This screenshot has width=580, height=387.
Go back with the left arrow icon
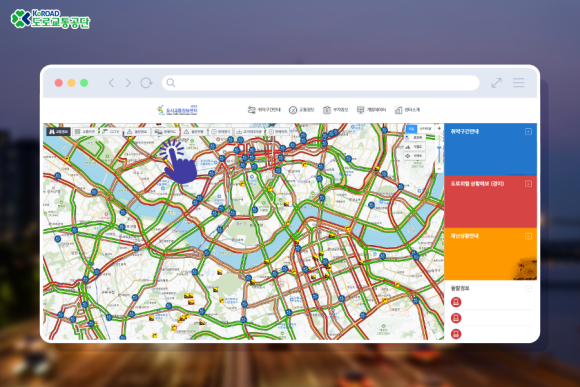coord(111,83)
